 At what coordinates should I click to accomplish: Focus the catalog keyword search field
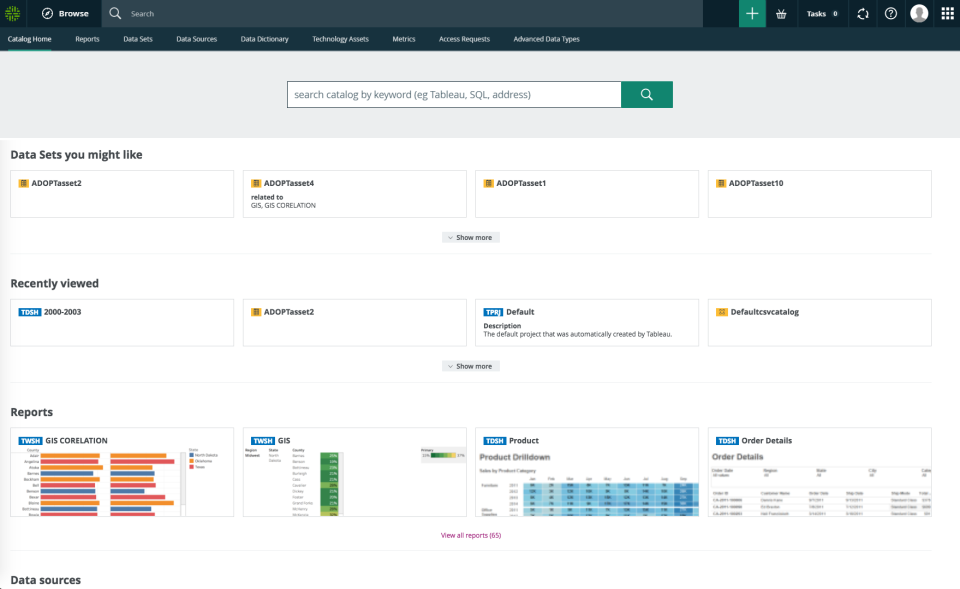[454, 94]
